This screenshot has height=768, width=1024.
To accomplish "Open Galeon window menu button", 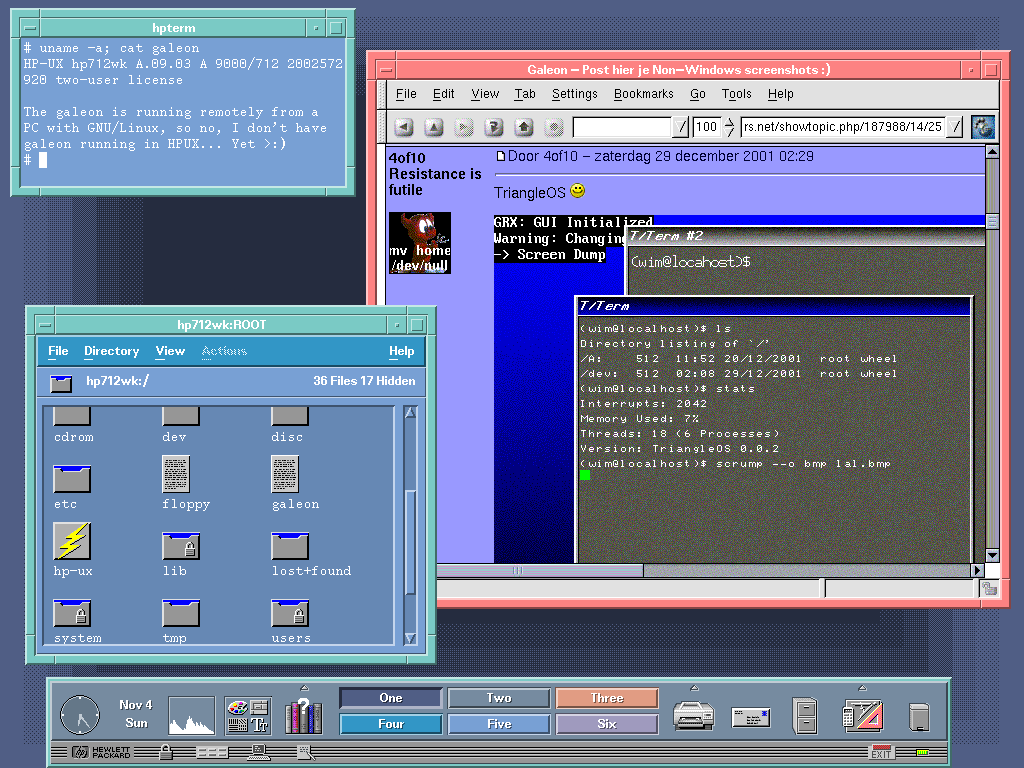I will [387, 70].
